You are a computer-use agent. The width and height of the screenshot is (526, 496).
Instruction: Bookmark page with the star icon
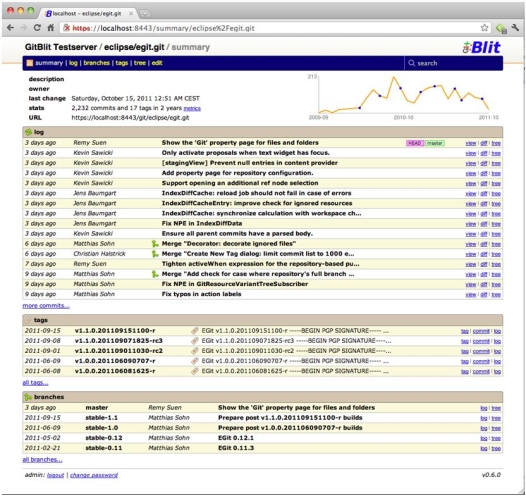[484, 28]
